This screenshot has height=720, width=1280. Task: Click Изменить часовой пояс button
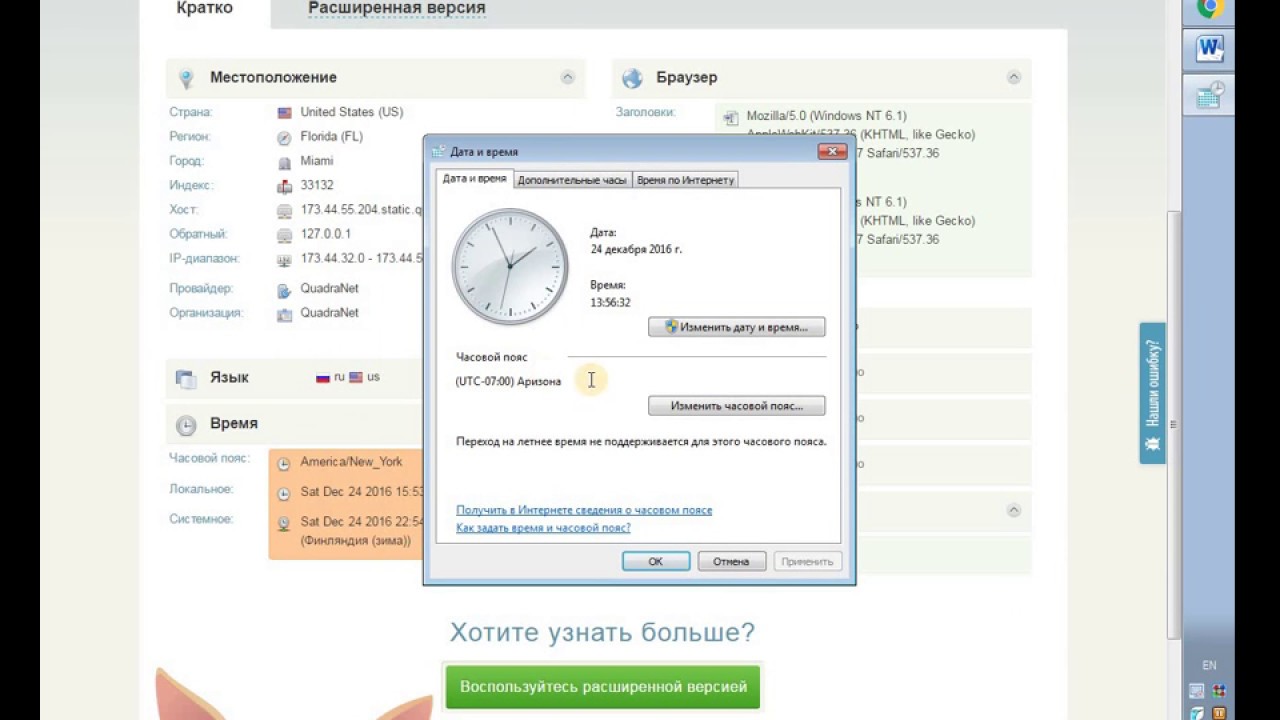click(737, 407)
